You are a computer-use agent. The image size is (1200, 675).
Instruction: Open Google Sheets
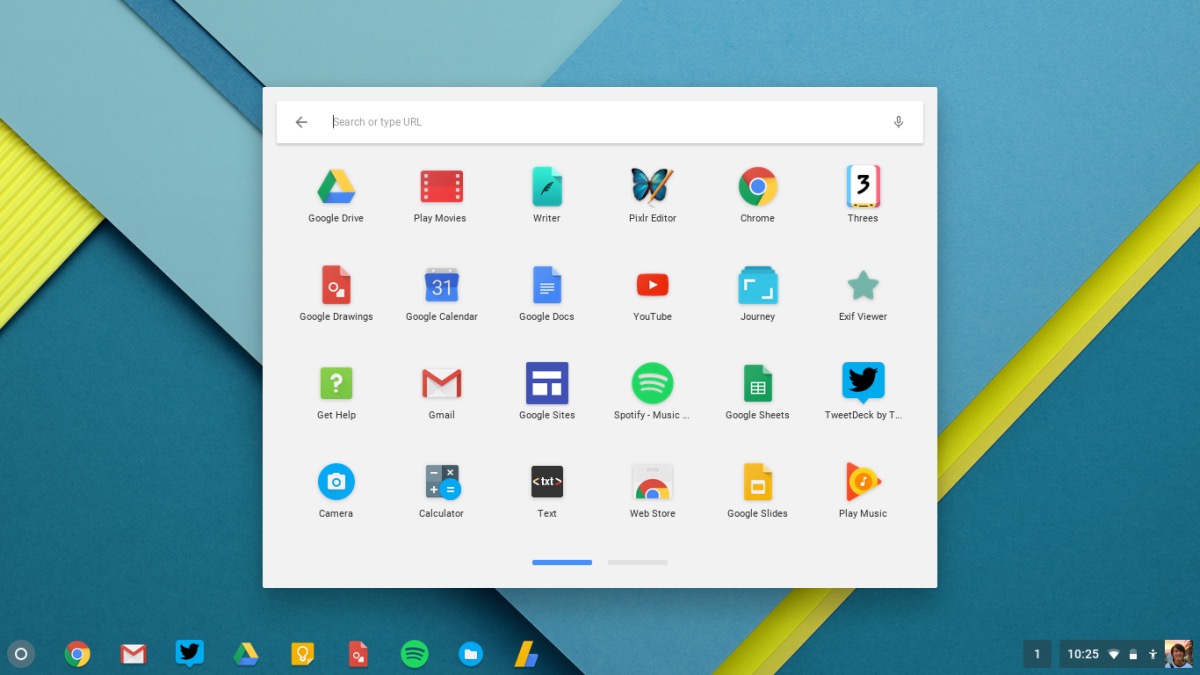point(757,383)
